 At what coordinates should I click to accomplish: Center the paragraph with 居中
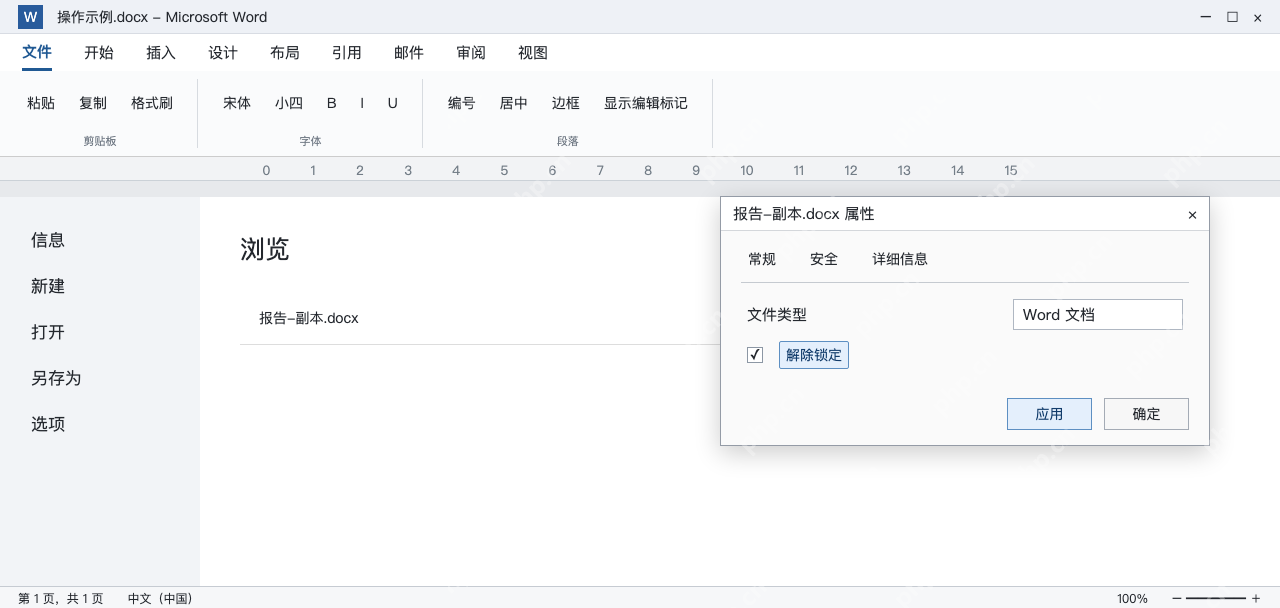tap(514, 103)
